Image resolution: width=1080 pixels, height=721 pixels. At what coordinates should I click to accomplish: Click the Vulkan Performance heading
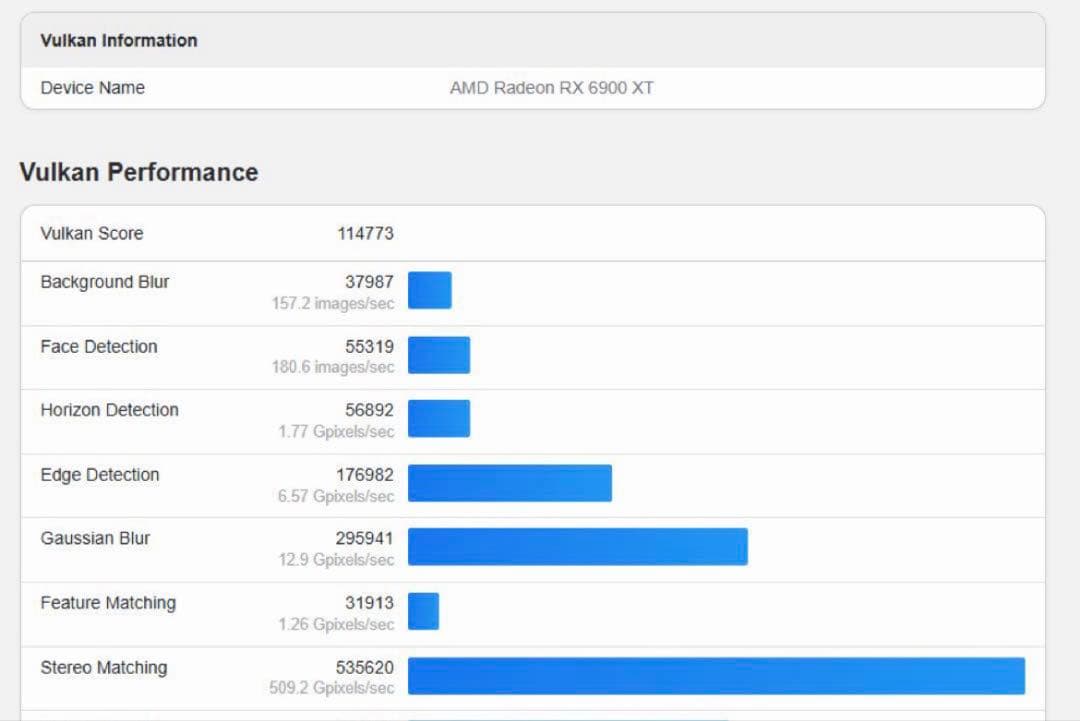[139, 172]
